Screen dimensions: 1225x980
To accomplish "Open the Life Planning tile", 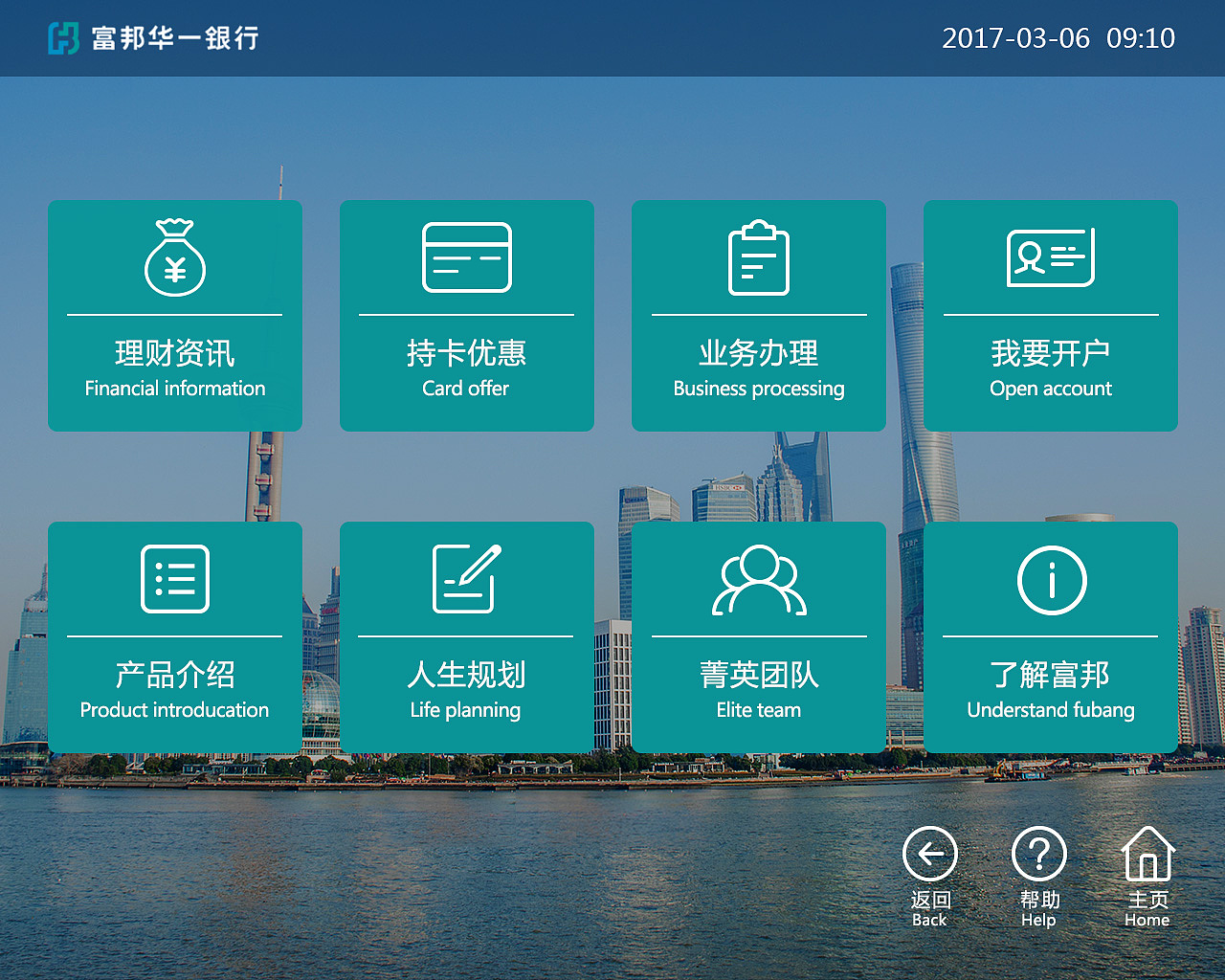I will (x=466, y=636).
